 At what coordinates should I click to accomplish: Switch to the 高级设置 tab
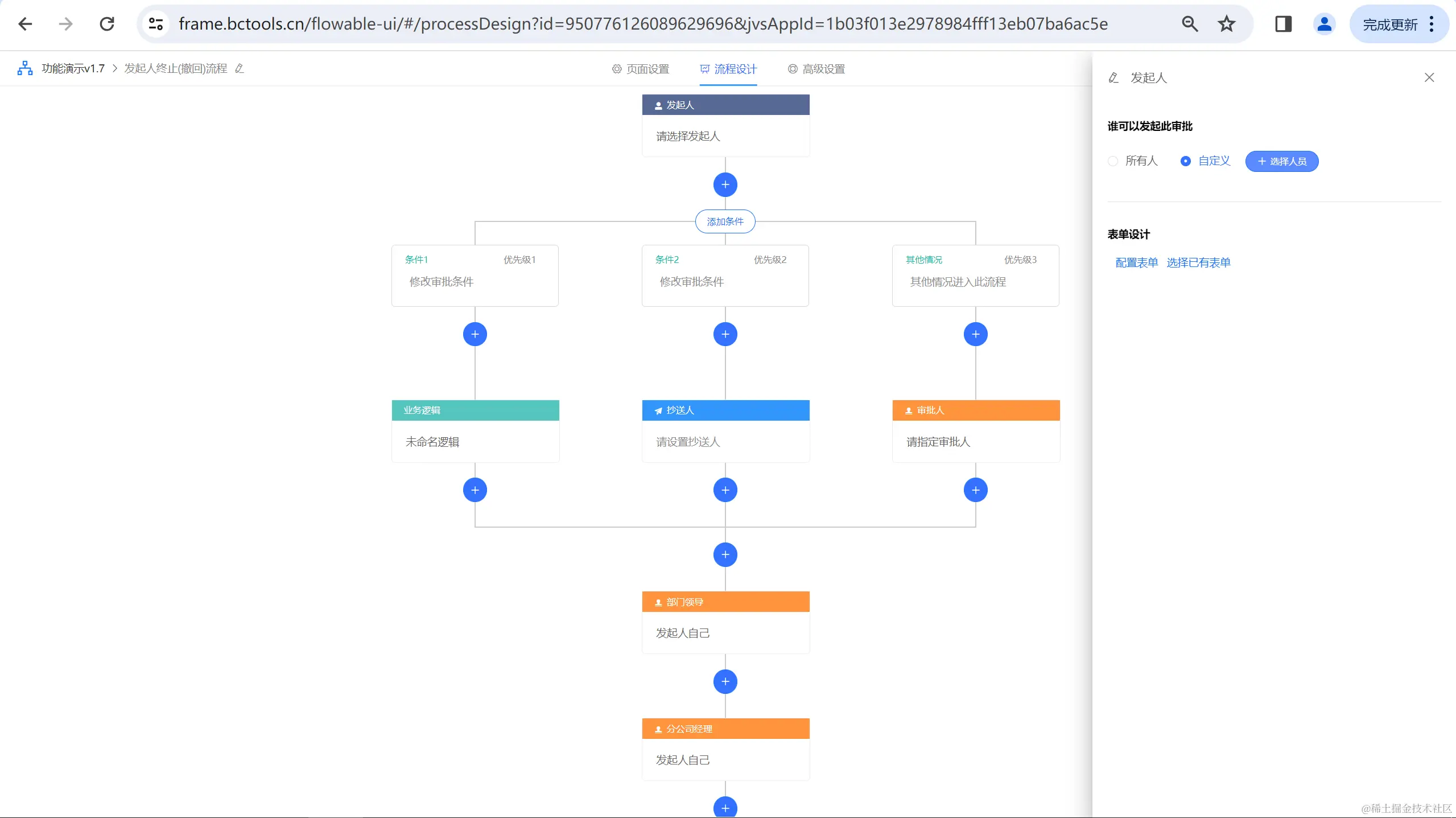(816, 69)
